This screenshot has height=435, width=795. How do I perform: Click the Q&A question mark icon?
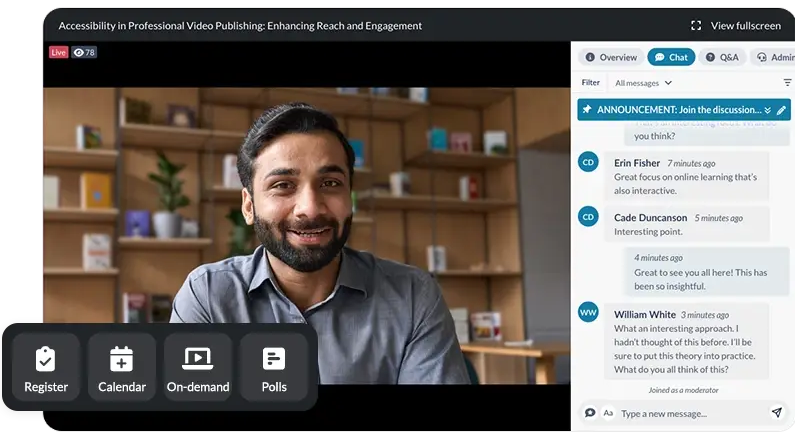[x=710, y=57]
